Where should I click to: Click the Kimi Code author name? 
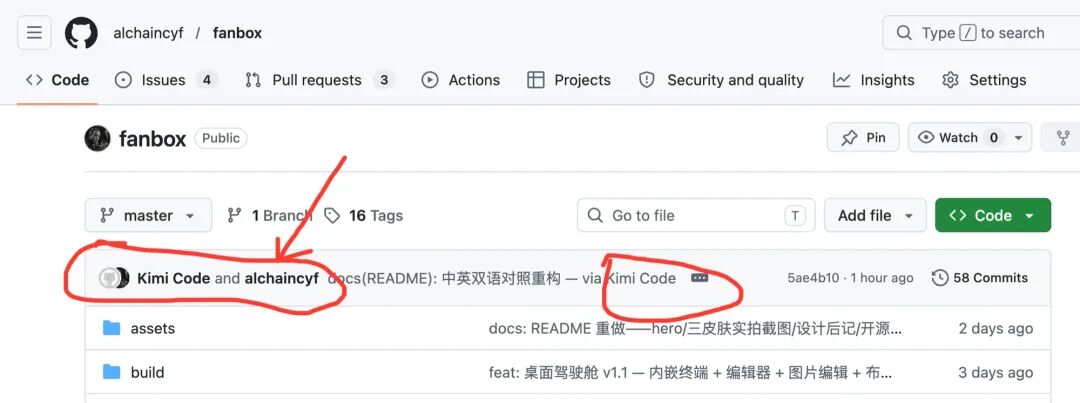pos(174,278)
